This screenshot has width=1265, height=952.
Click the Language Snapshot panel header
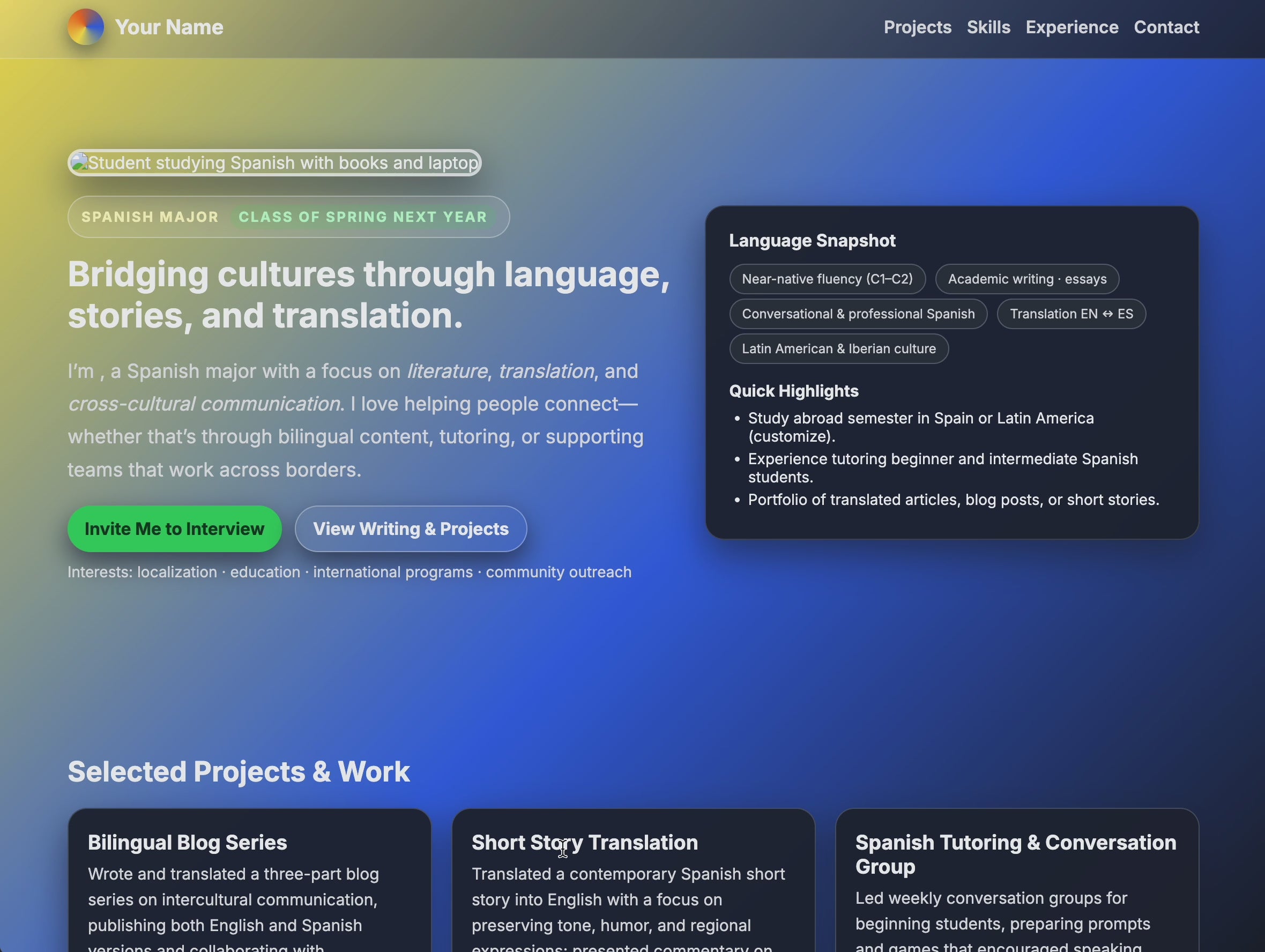click(x=812, y=240)
